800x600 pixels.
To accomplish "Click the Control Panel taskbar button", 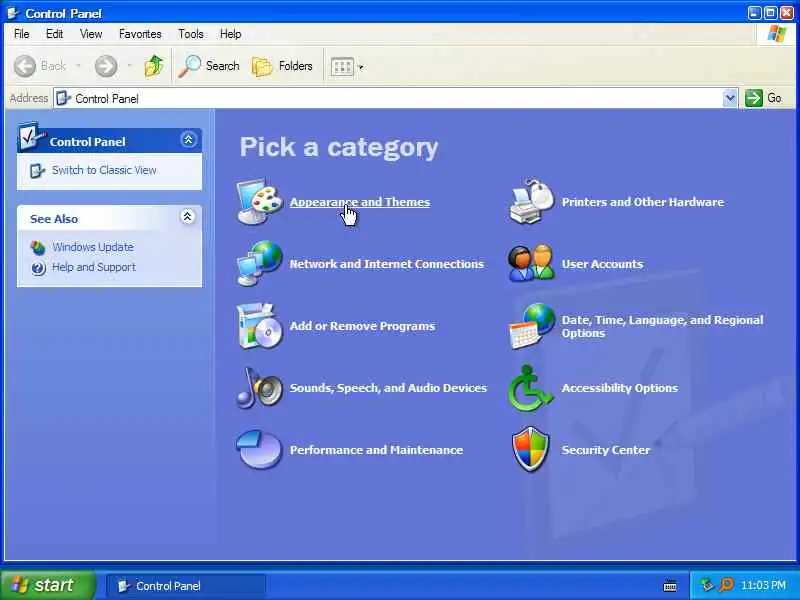I will 186,586.
